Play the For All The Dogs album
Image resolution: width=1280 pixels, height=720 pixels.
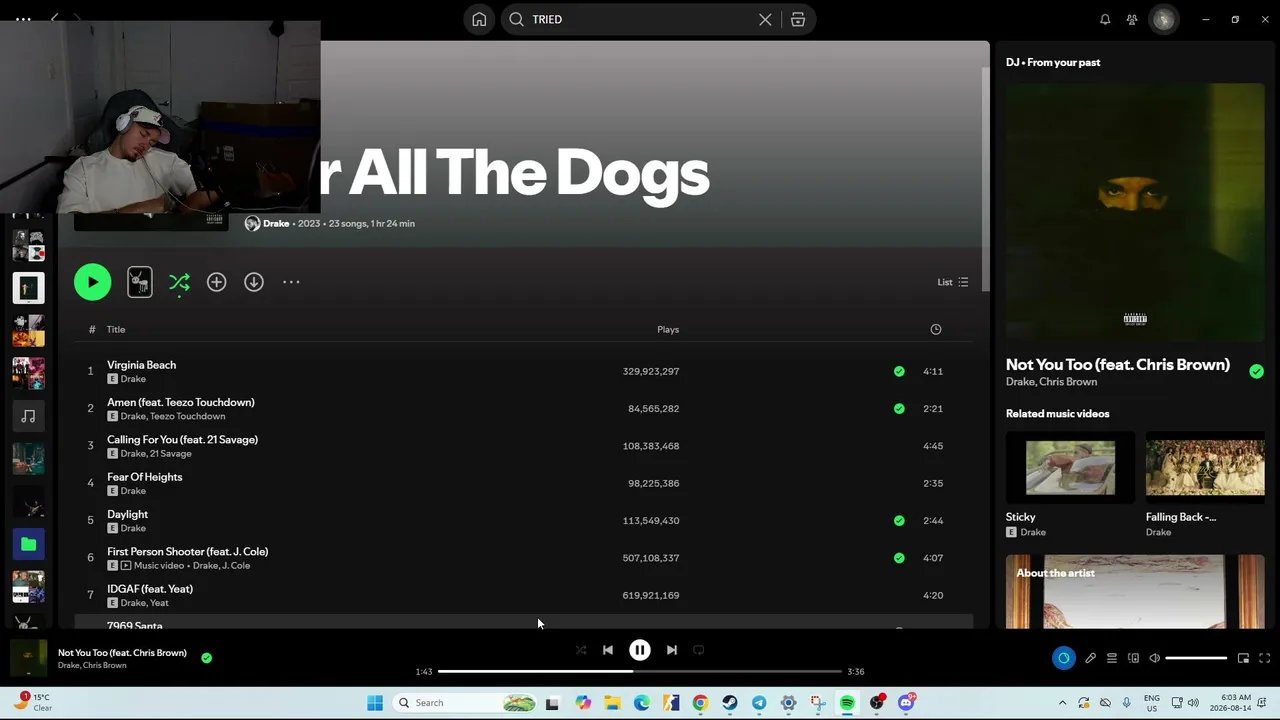tap(93, 282)
